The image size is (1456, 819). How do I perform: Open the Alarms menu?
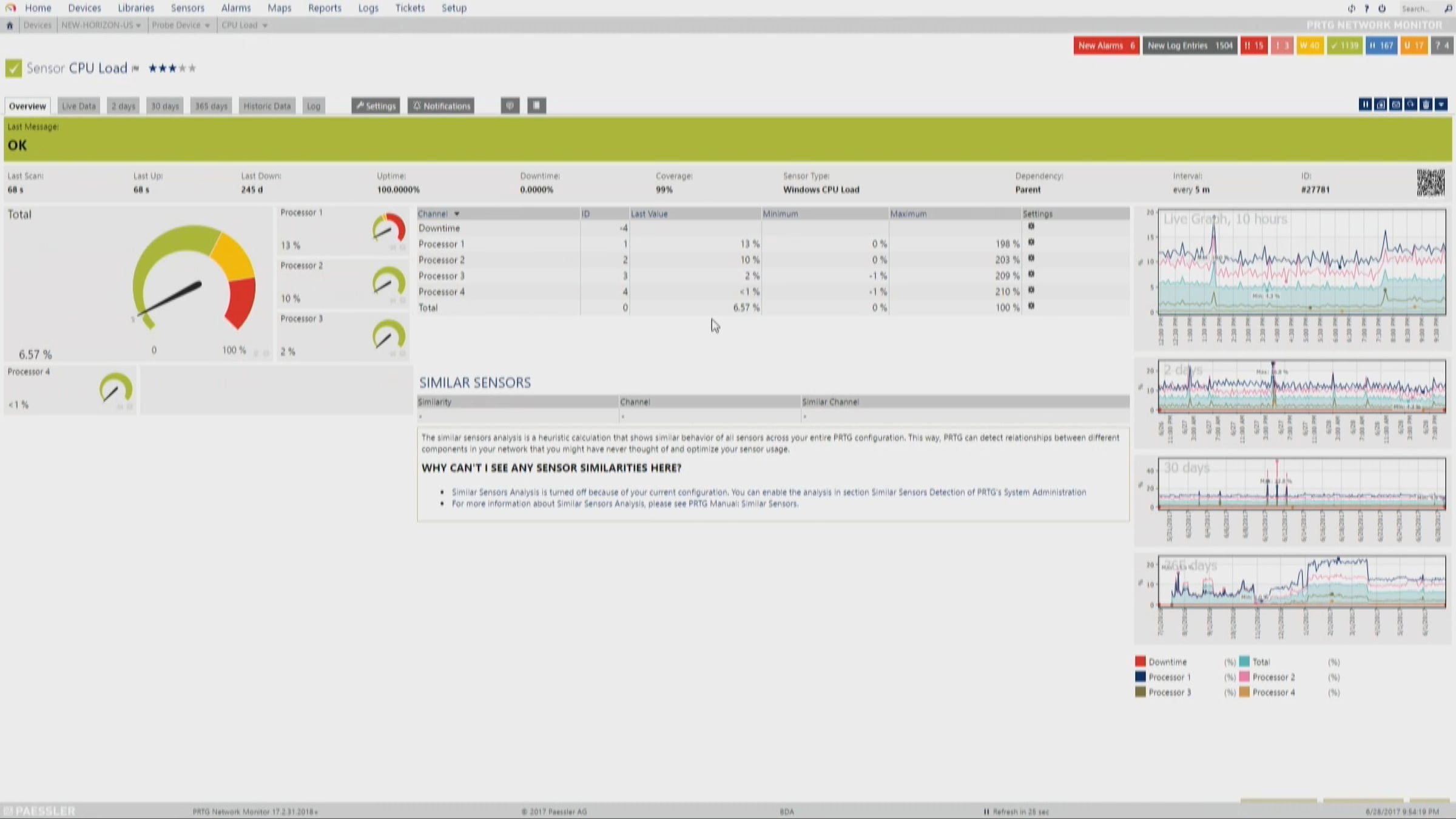236,8
